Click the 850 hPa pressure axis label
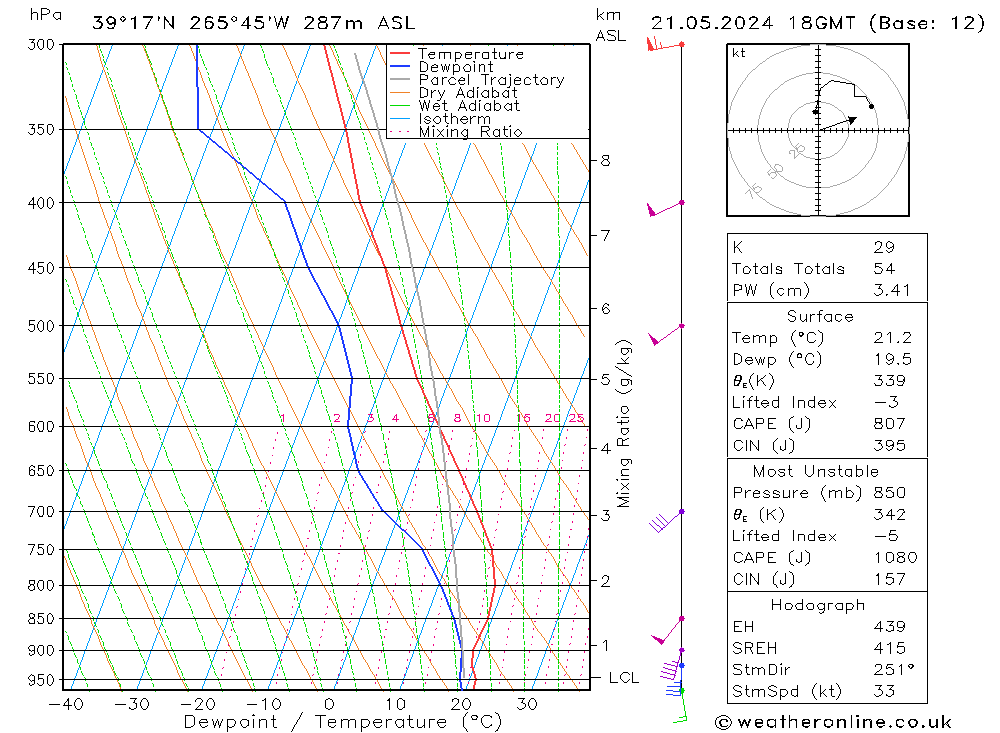 tap(41, 619)
